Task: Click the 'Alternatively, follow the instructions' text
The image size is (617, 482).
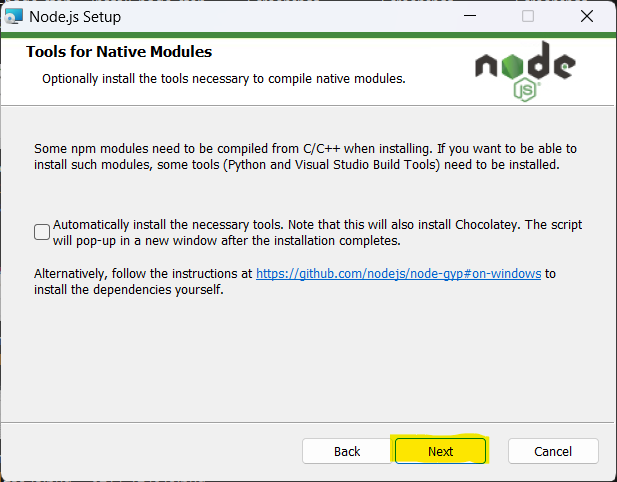Action: (143, 273)
